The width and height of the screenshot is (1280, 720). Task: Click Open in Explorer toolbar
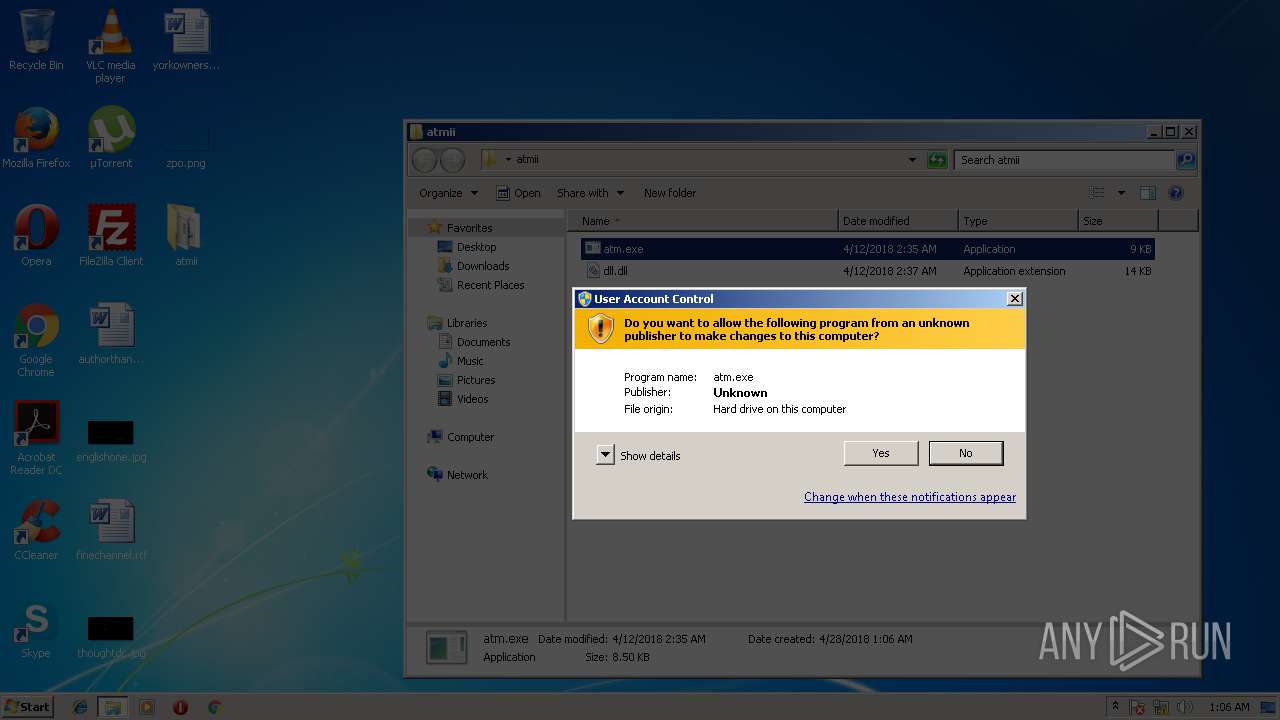pyautogui.click(x=519, y=193)
